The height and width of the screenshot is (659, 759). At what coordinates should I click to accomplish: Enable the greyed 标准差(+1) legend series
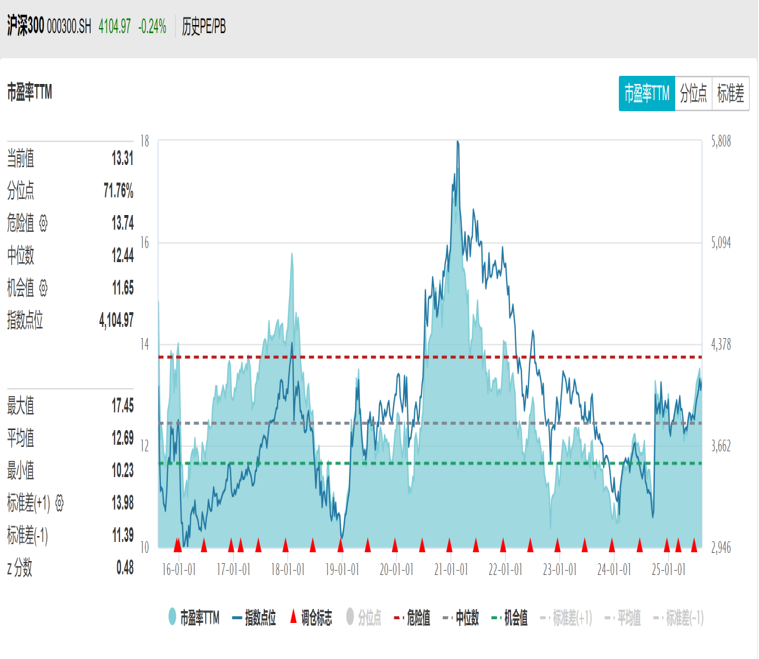pyautogui.click(x=566, y=618)
